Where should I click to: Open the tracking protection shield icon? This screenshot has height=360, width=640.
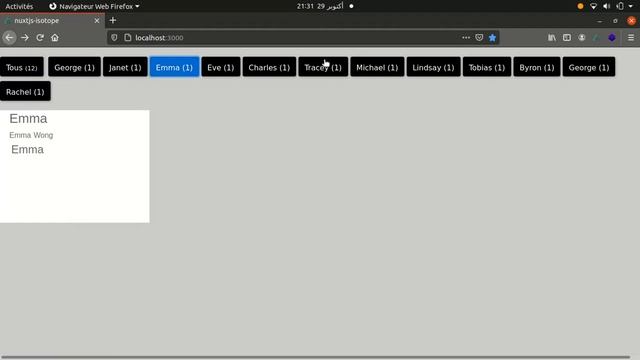tap(114, 38)
